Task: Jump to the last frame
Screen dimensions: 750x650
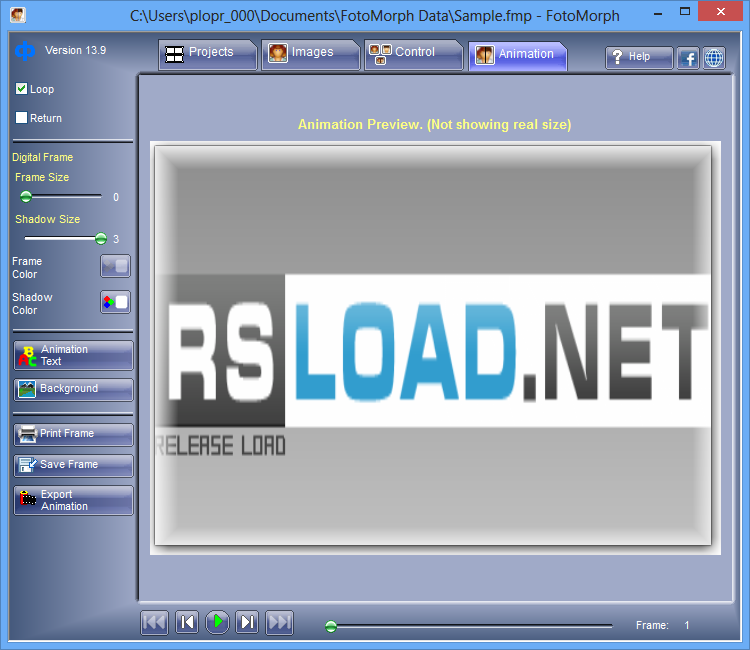Action: 279,622
